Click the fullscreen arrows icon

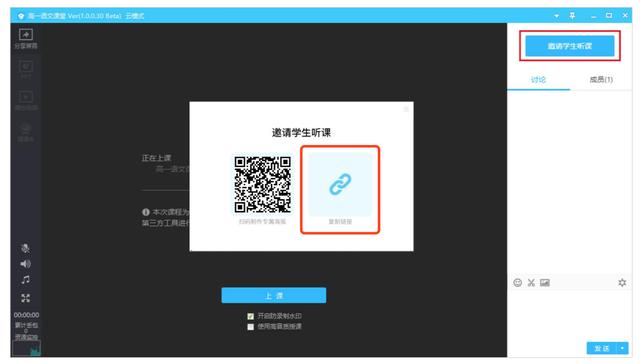tap(25, 298)
